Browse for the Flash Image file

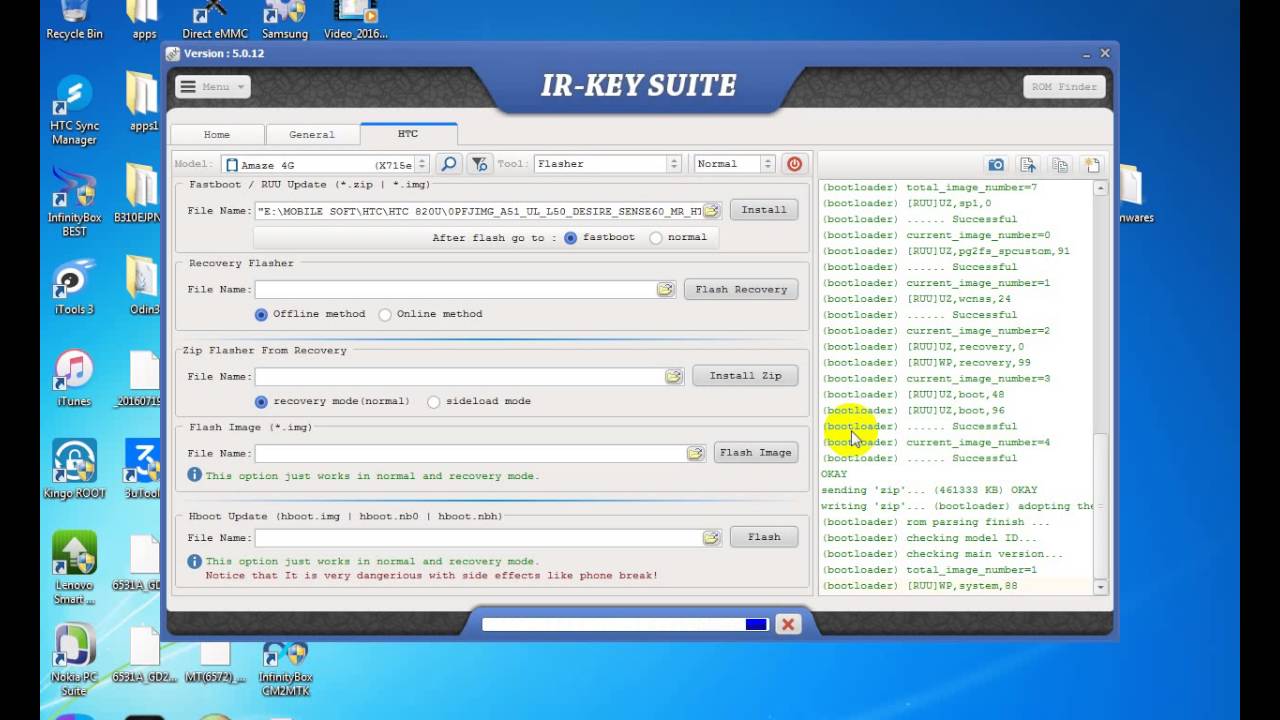[695, 453]
